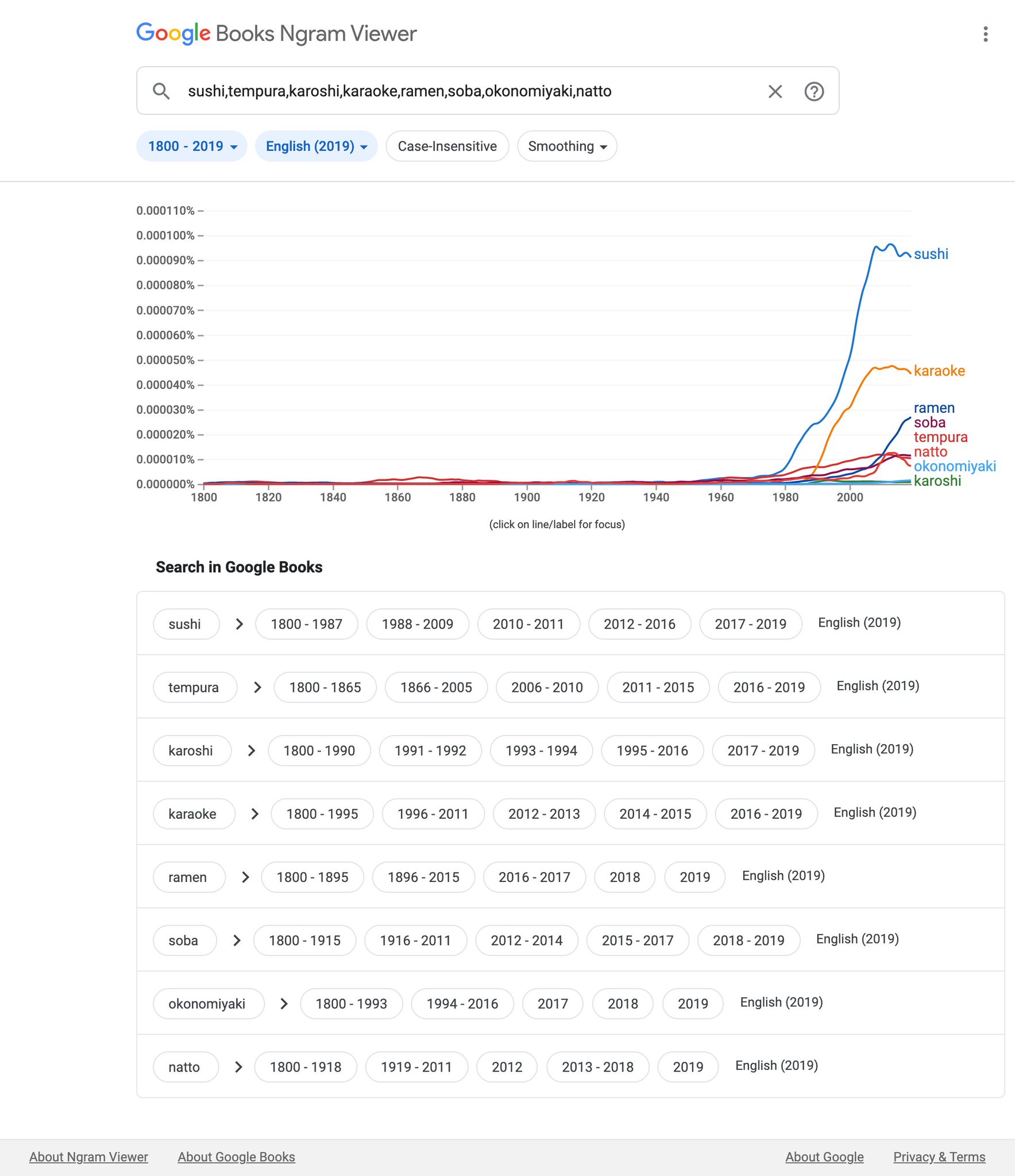Screen dimensions: 1015x1176
Task: Click the okonomiyaki chart legend label
Action: (955, 466)
